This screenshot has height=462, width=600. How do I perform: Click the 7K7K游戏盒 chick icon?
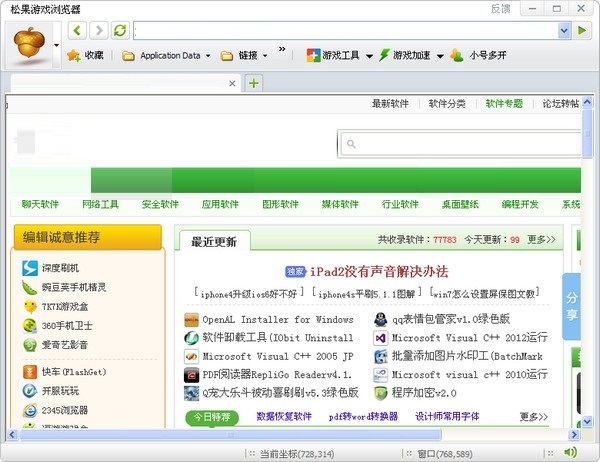click(30, 307)
